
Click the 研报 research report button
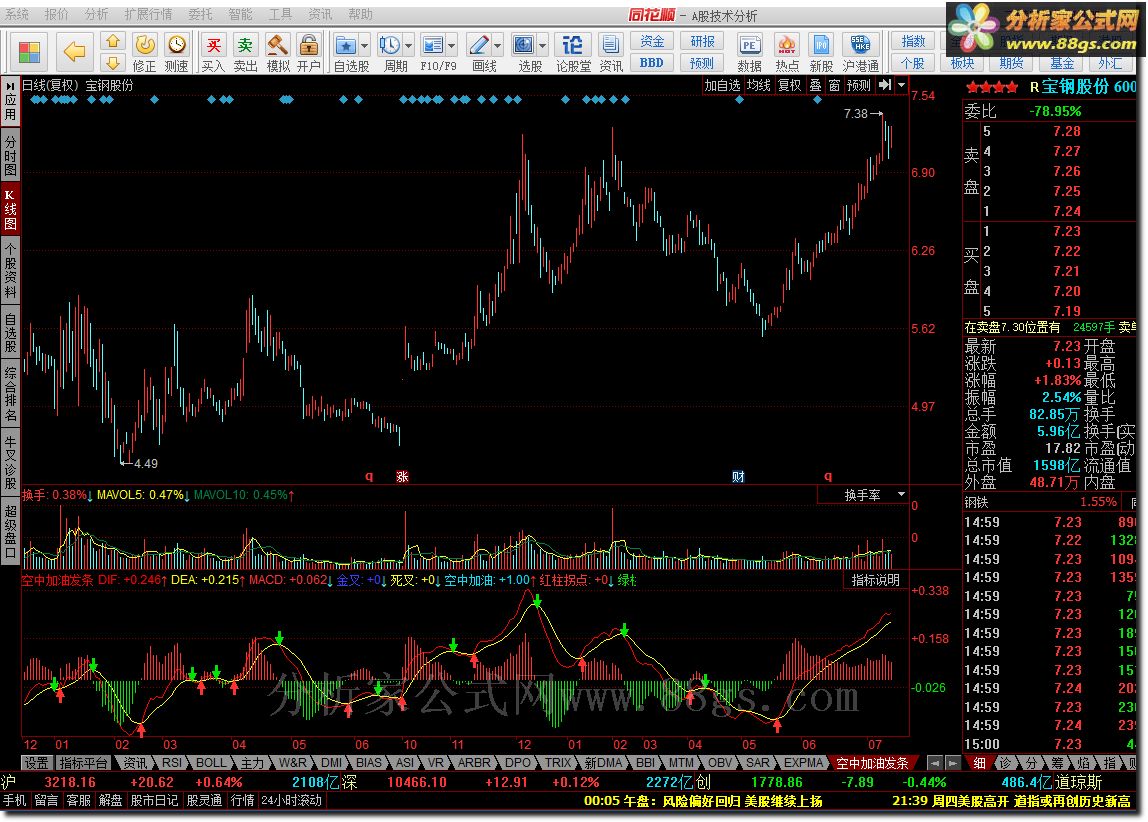[702, 41]
